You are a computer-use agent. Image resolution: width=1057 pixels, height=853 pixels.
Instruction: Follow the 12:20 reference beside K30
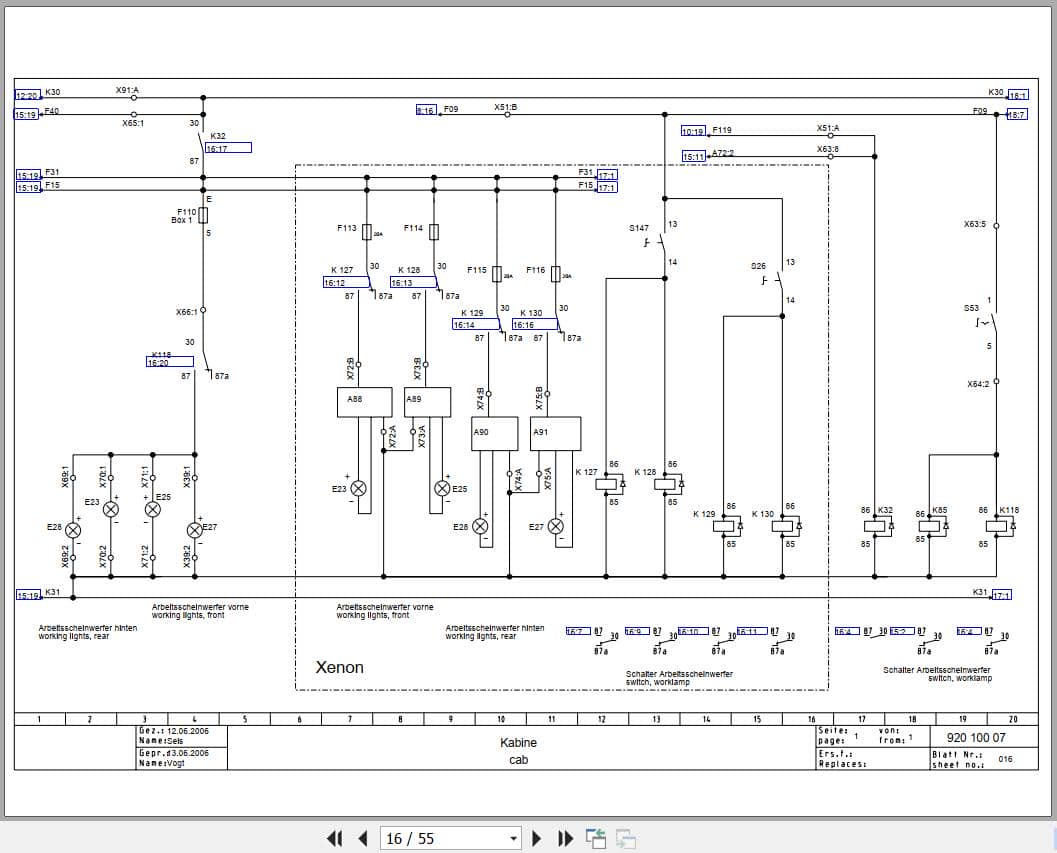pyautogui.click(x=28, y=95)
